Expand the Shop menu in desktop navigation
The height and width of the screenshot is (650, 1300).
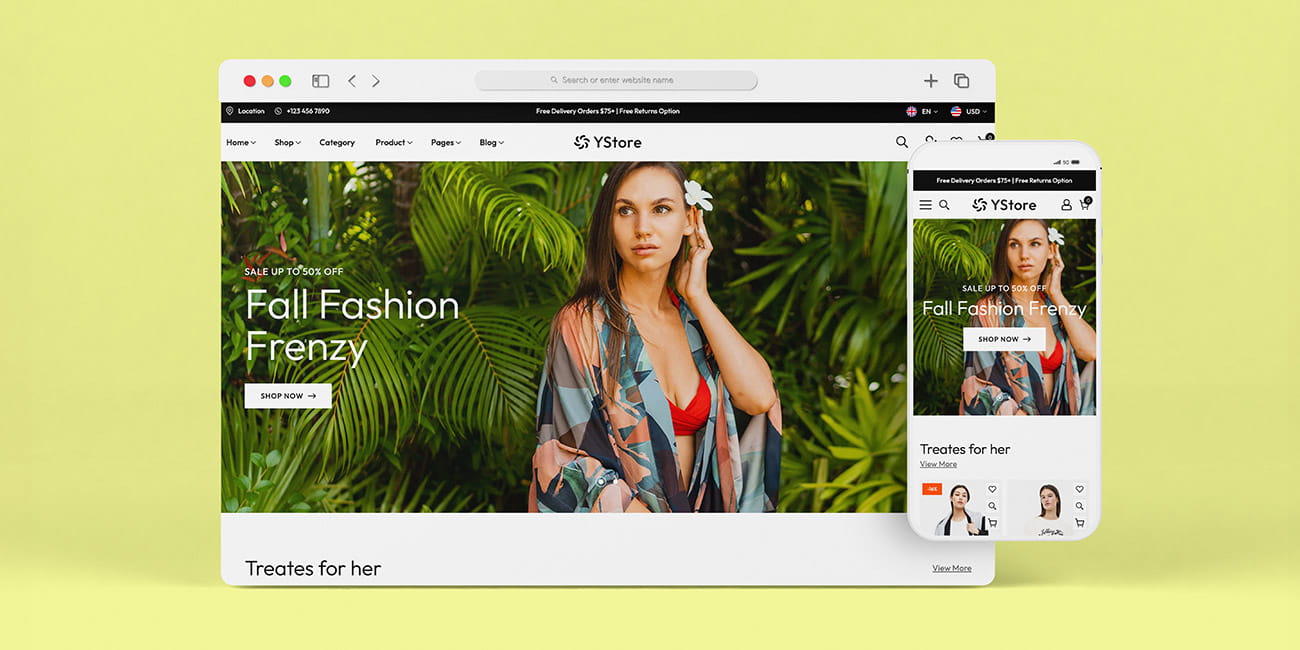[288, 142]
